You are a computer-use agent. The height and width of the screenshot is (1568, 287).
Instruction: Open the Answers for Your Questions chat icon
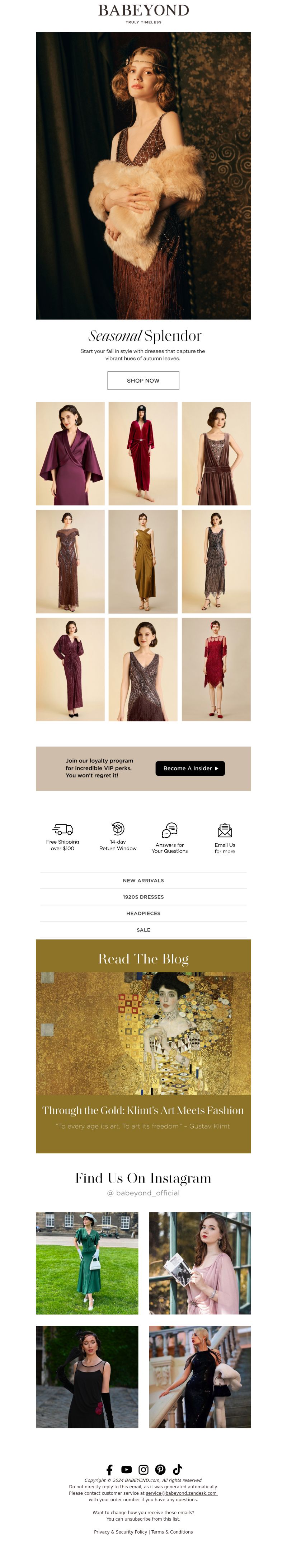click(x=170, y=830)
